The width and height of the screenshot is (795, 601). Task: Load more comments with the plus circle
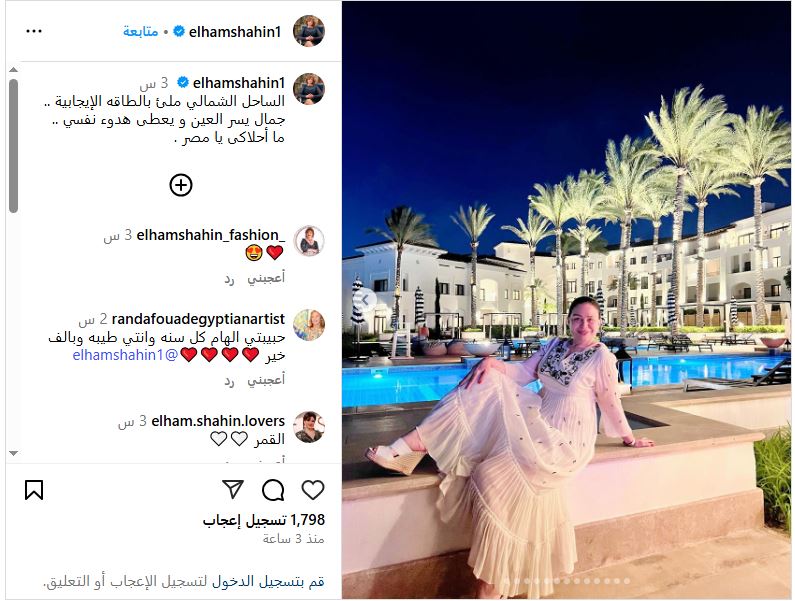[x=181, y=185]
